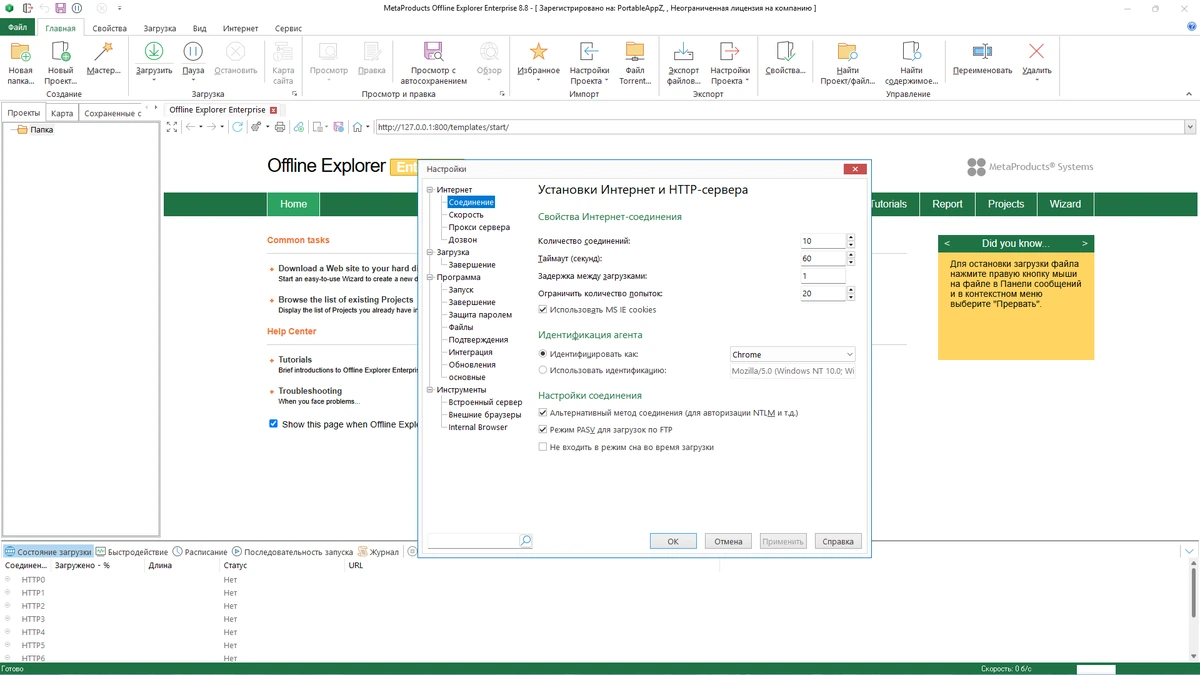Uncheck Show this page when Offline Explorer starts
Screen dimensions: 1200x675
click(x=273, y=424)
